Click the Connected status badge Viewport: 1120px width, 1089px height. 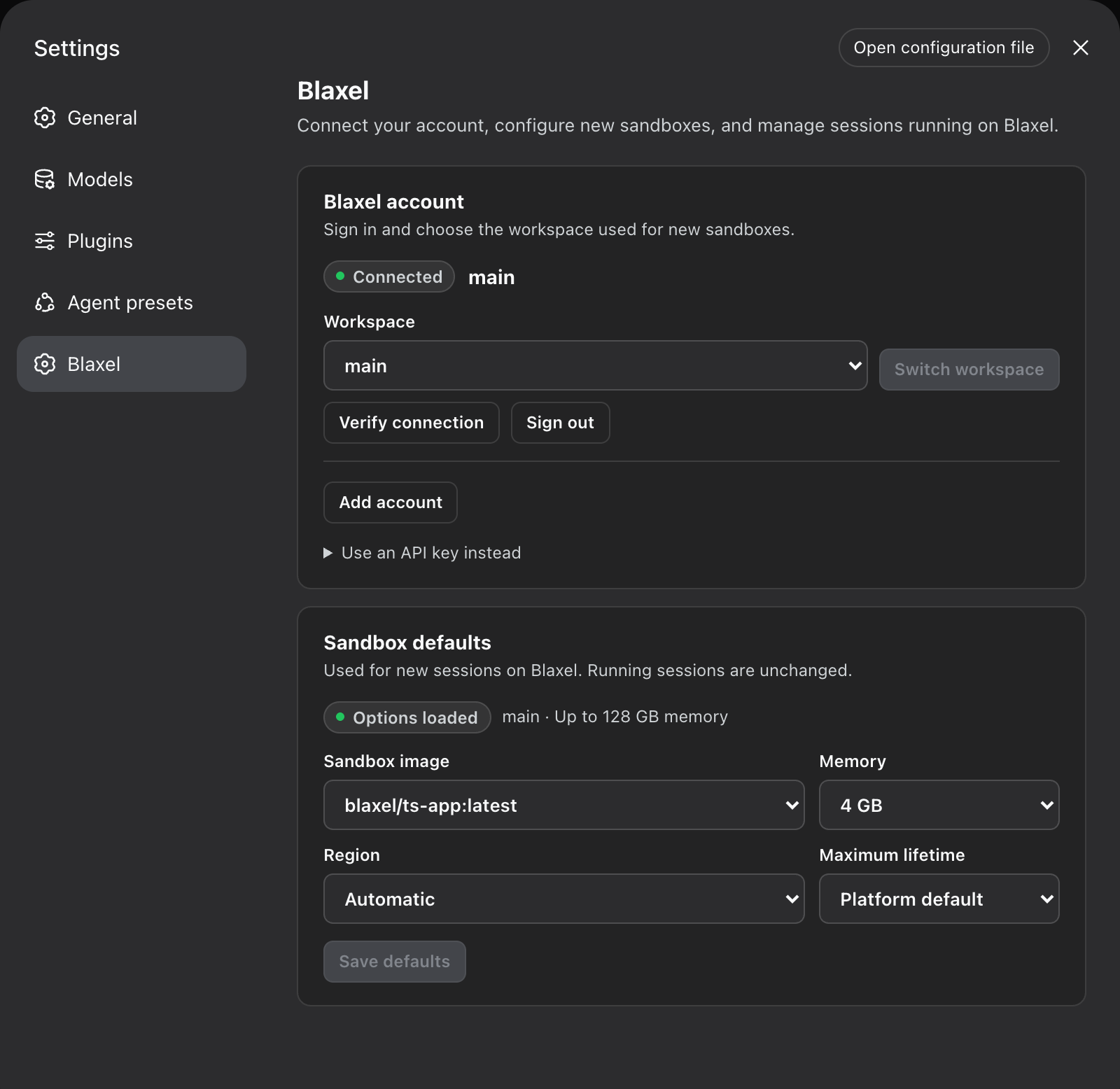[389, 276]
